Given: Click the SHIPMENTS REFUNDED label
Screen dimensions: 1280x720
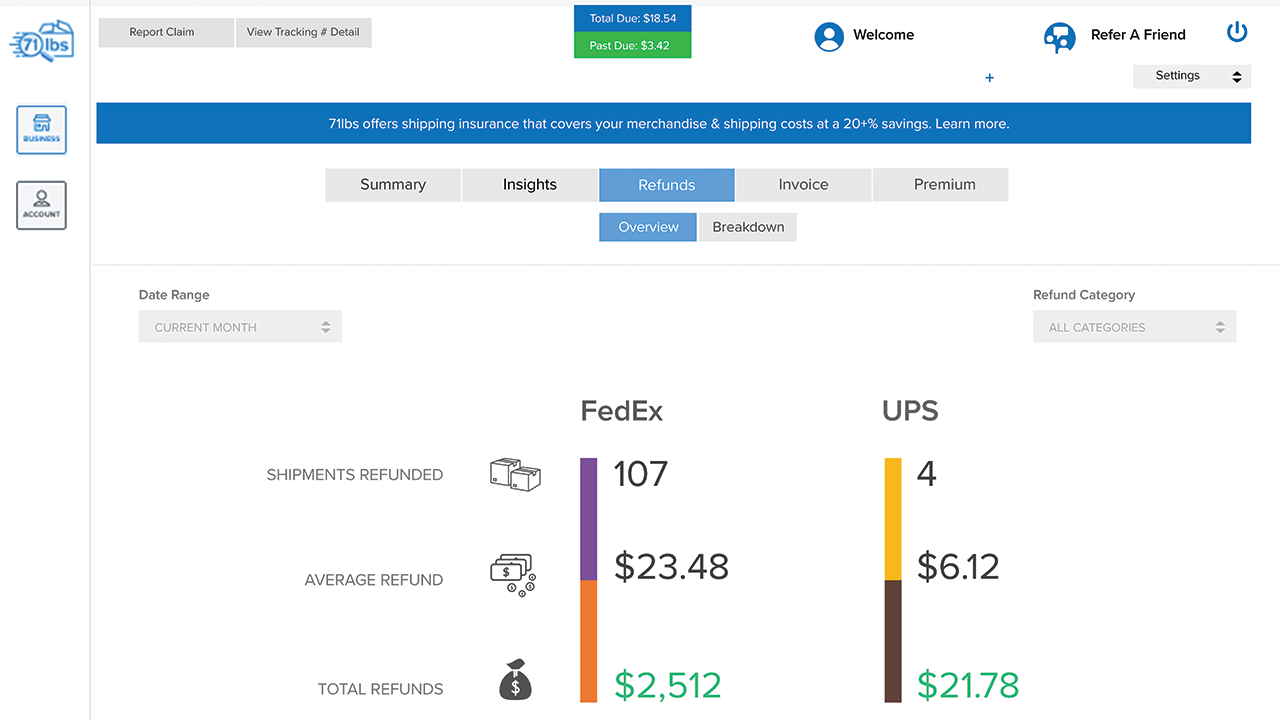Looking at the screenshot, I should pyautogui.click(x=355, y=475).
